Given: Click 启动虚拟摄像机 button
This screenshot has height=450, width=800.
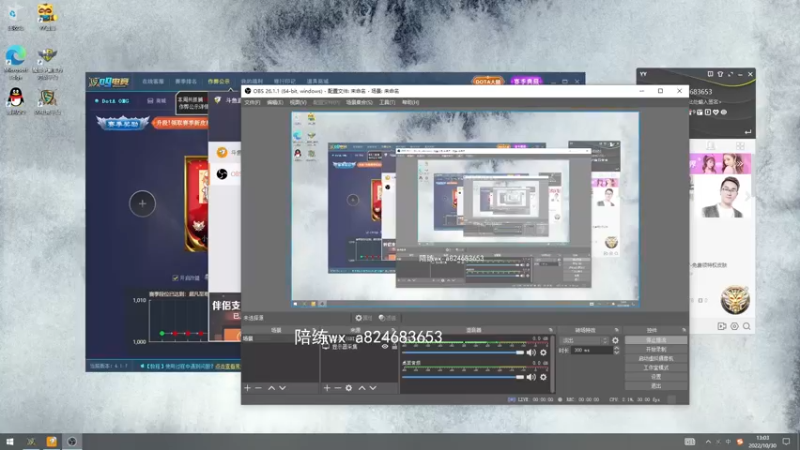Looking at the screenshot, I should (656, 359).
